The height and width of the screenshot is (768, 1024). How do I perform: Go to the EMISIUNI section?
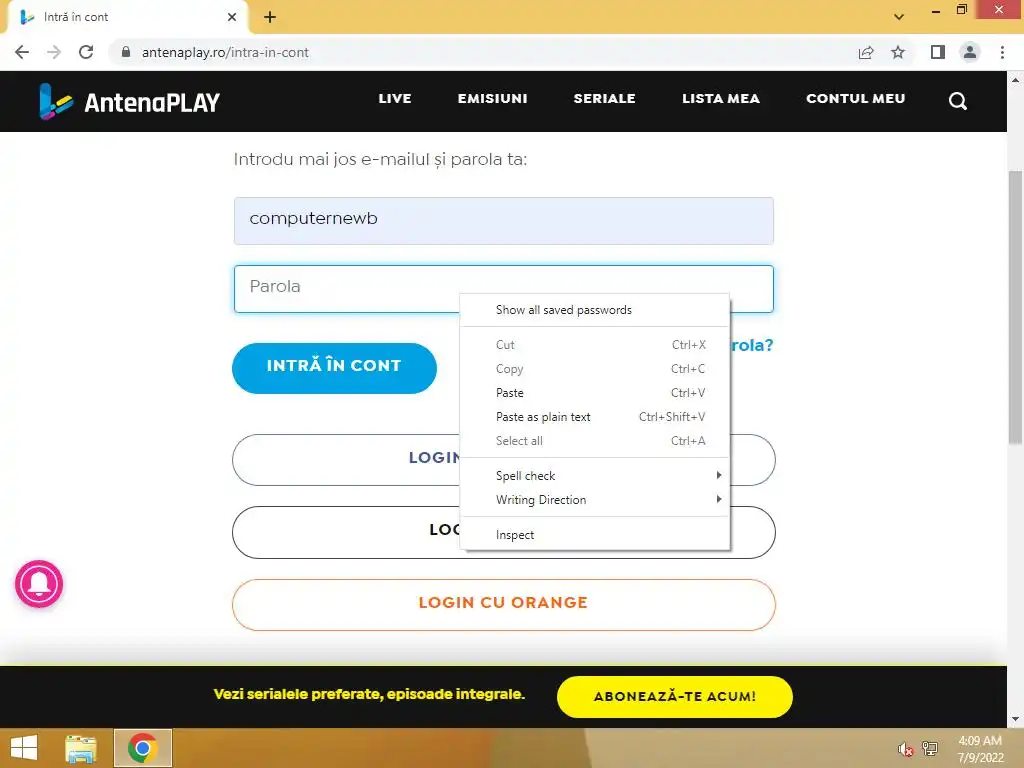point(492,99)
